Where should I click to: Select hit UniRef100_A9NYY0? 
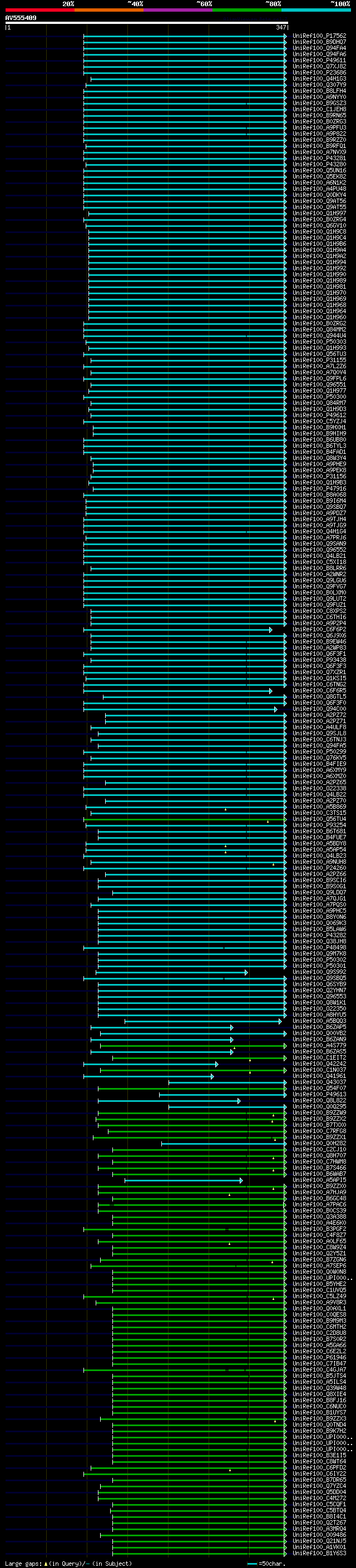[319, 97]
